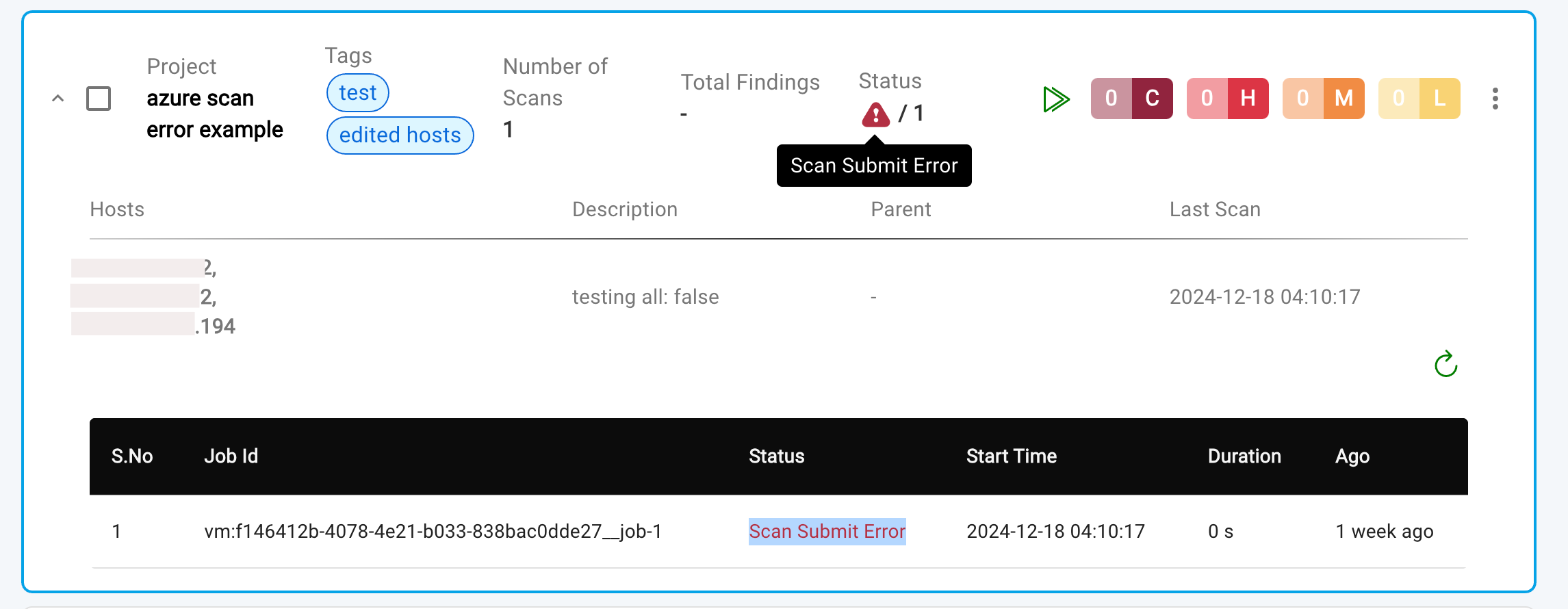
Task: Click the job id vm:f146412b entry
Action: pos(433,531)
